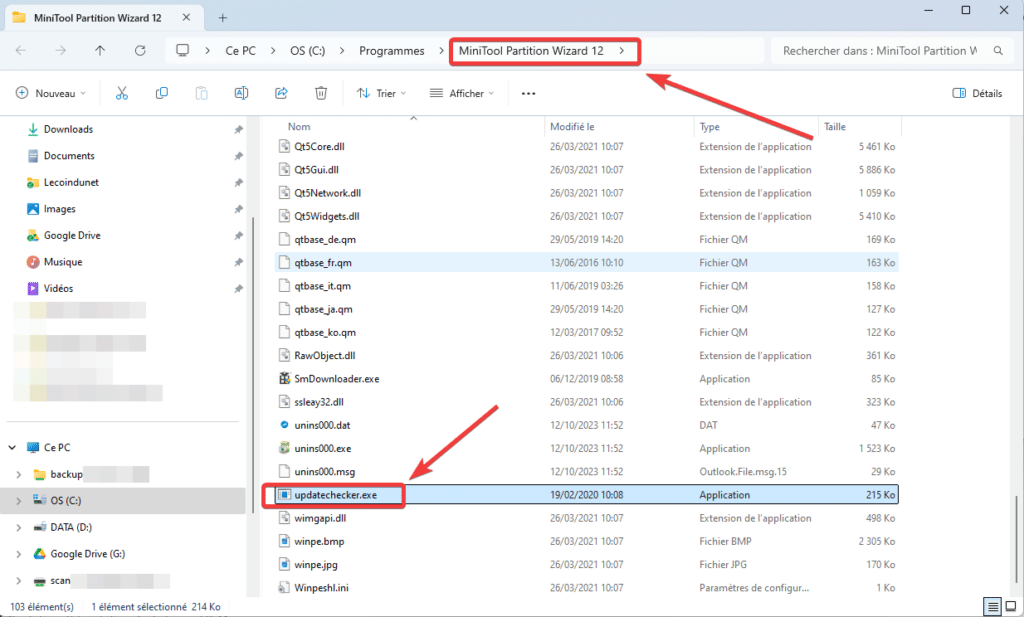Select the file Qt5Widgets.dll

pyautogui.click(x=327, y=216)
